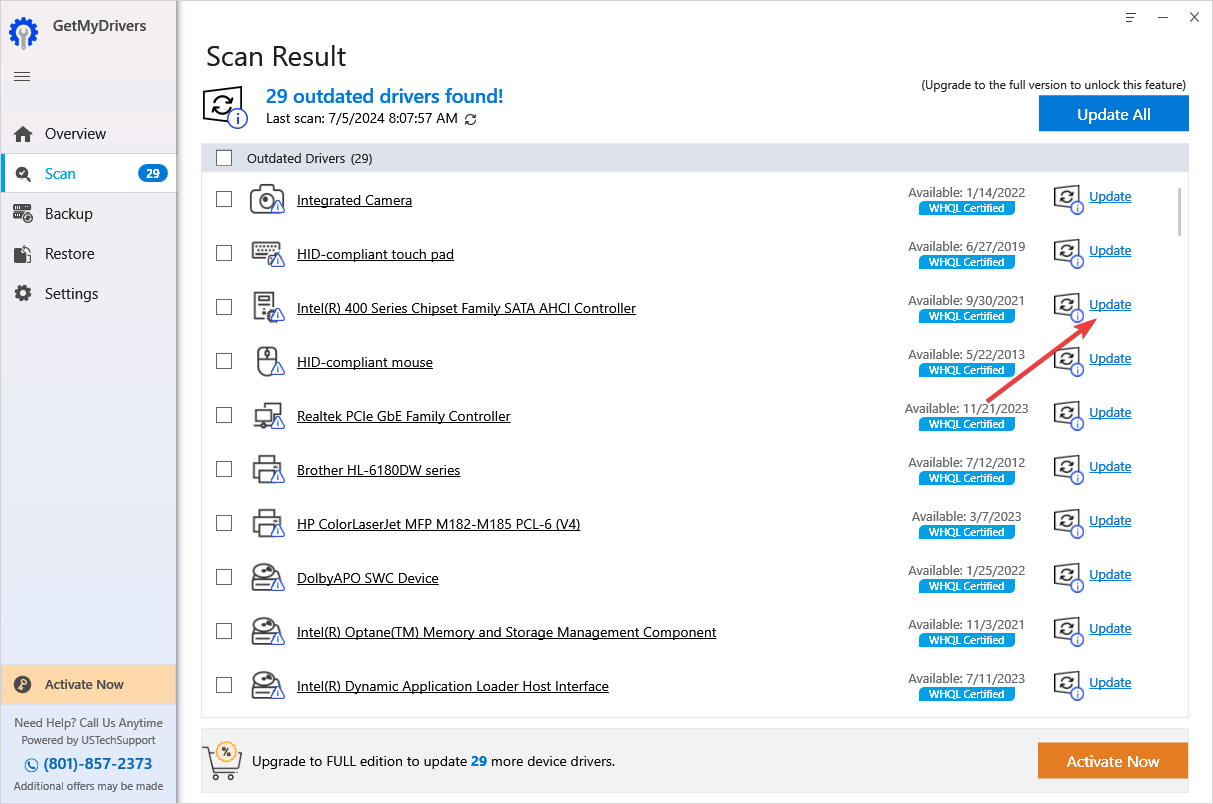The width and height of the screenshot is (1213, 804).
Task: Open the Brother HL-6180DW series link
Action: coord(378,470)
